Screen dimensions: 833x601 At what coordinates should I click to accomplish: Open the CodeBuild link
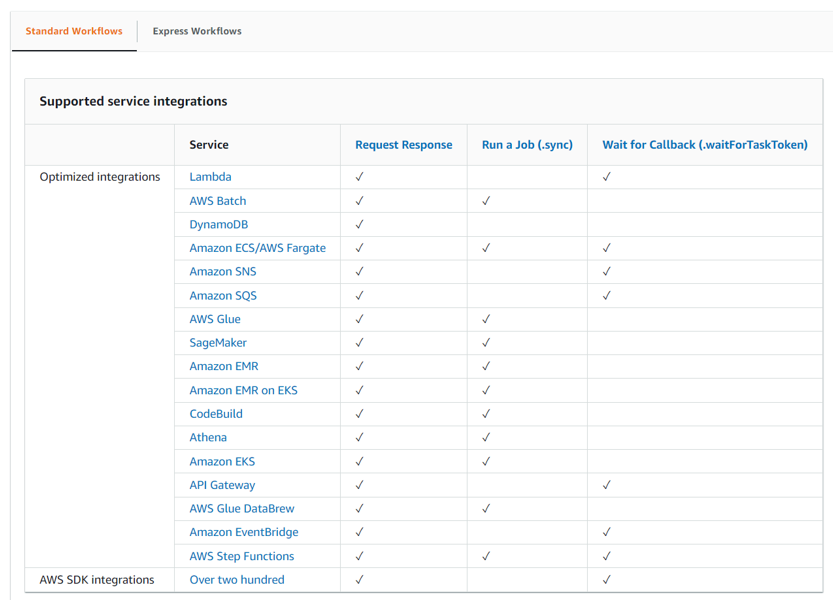pyautogui.click(x=215, y=413)
